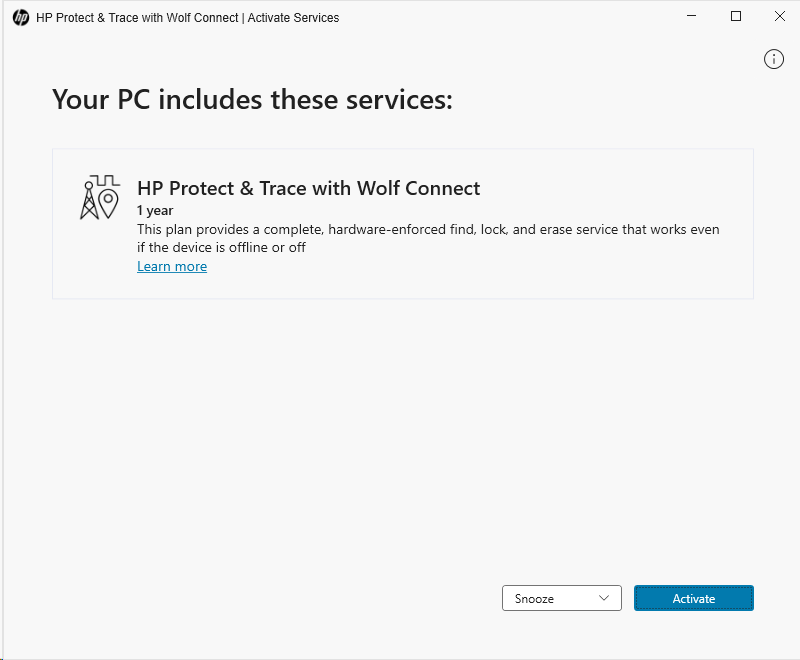Open the Learn more link
Image resolution: width=800 pixels, height=660 pixels.
pyautogui.click(x=172, y=267)
